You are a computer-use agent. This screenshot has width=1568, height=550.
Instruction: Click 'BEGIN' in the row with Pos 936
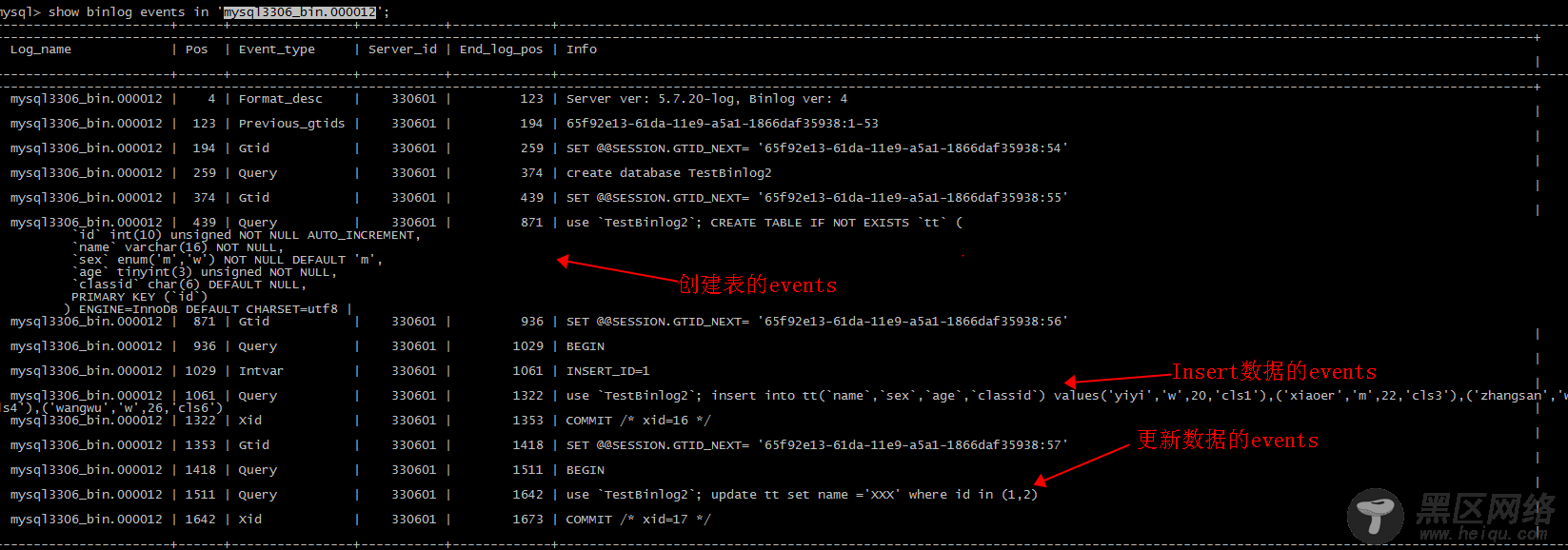(586, 346)
